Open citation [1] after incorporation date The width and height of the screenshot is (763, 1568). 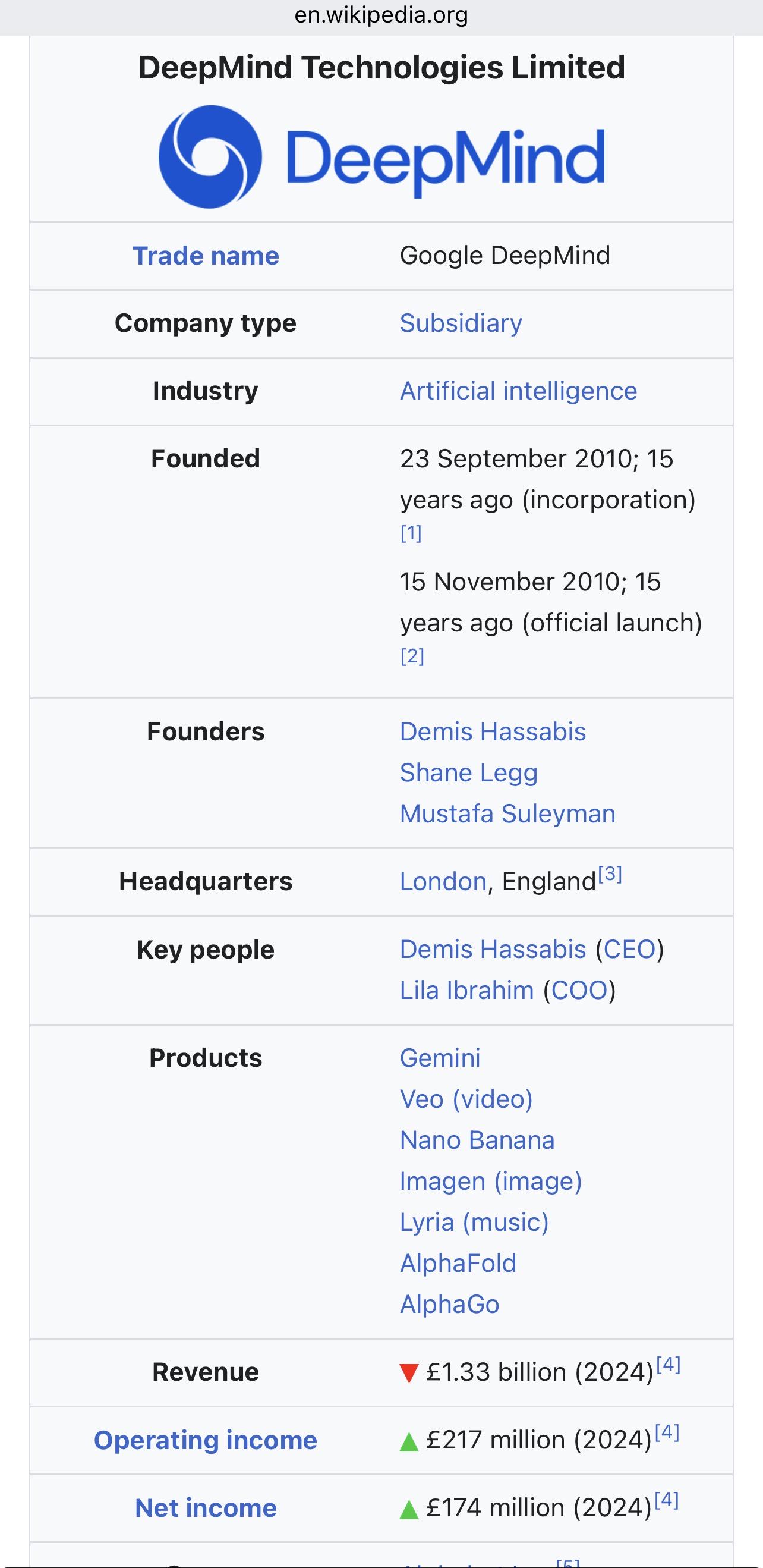tap(411, 533)
